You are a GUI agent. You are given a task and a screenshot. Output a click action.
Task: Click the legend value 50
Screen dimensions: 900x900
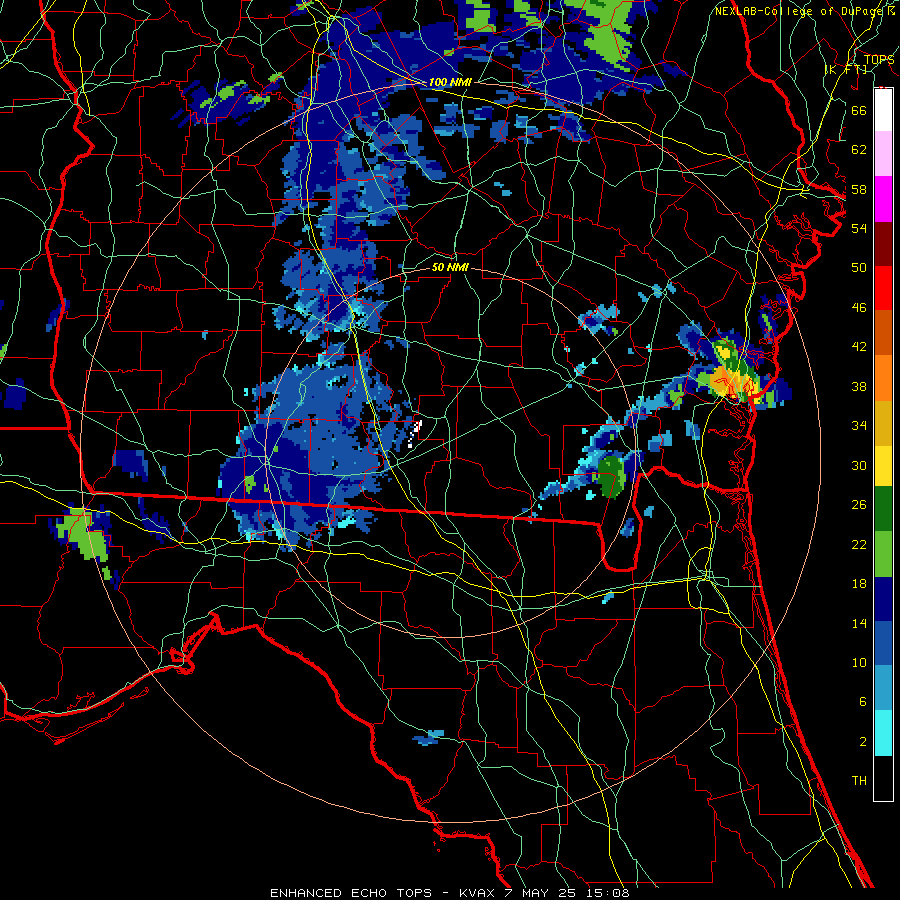[859, 268]
